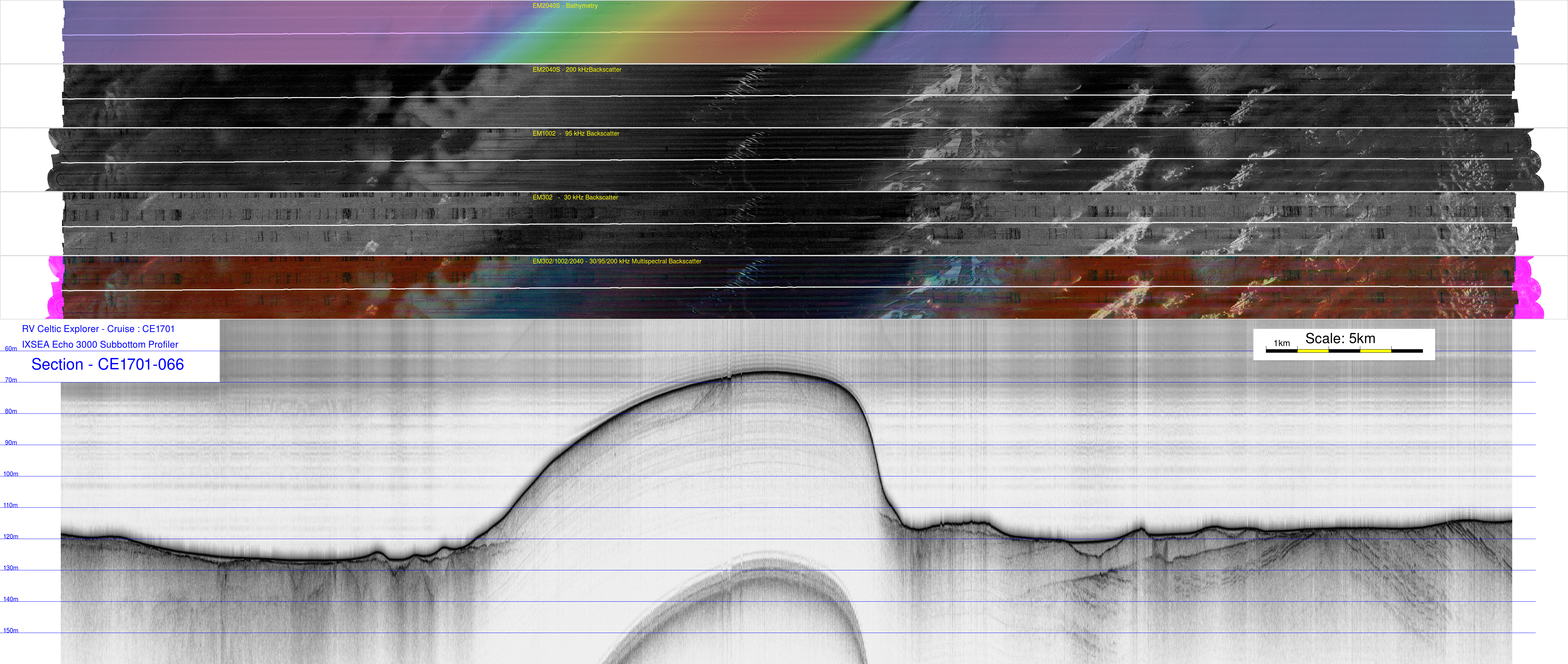Click the 150m depth marker
Image resolution: width=1568 pixels, height=664 pixels.
[x=10, y=631]
